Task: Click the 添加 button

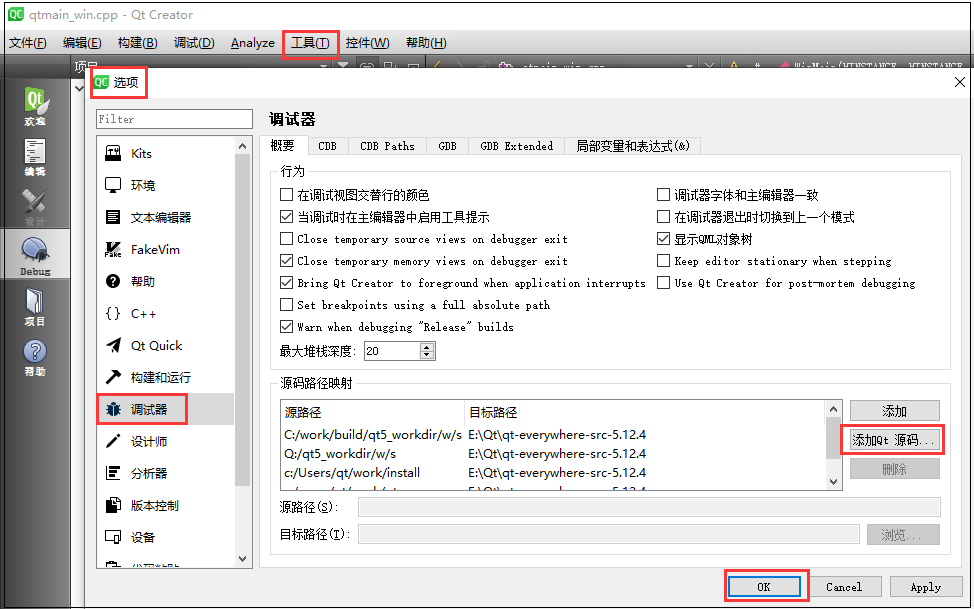Action: point(894,411)
